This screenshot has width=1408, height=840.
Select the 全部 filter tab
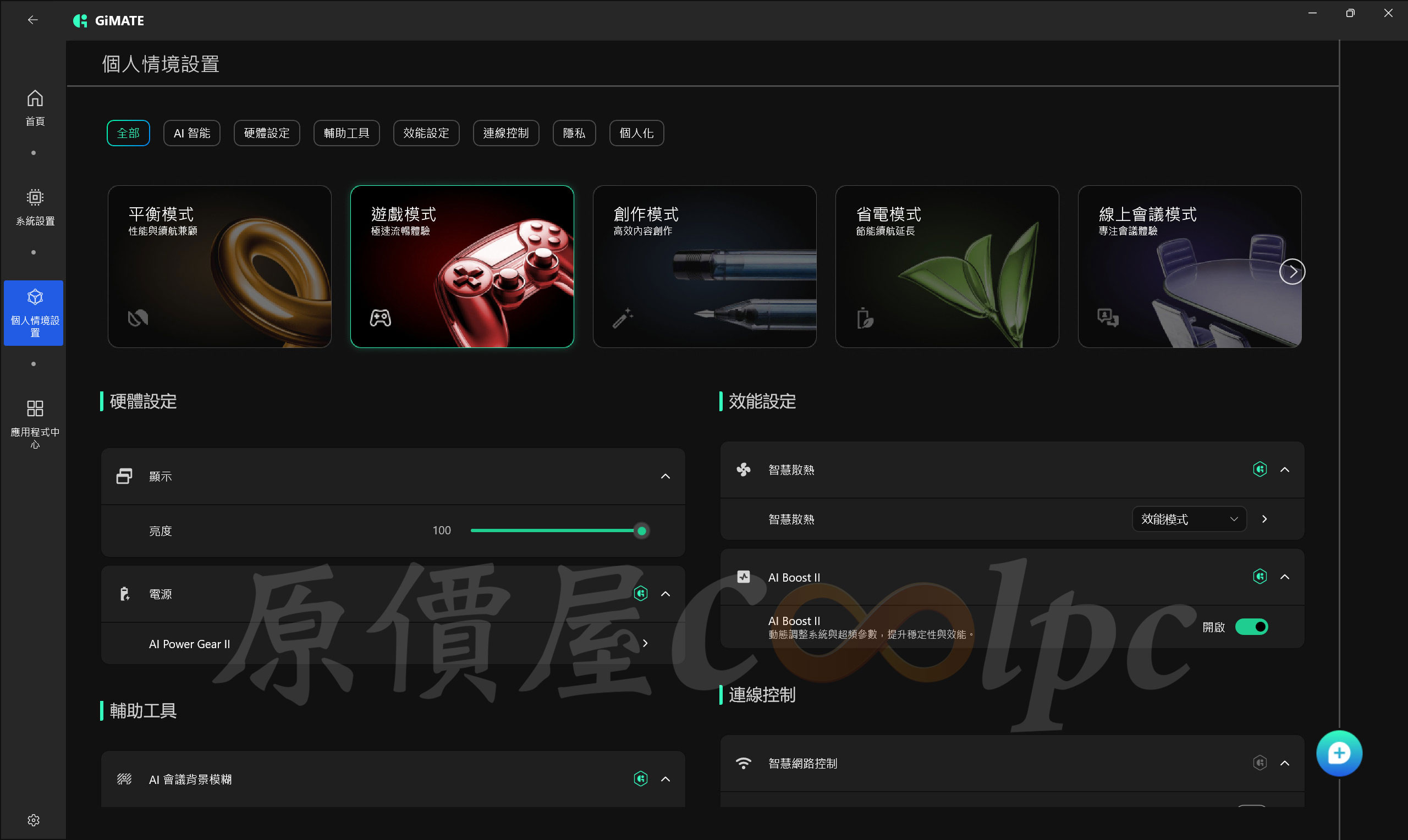128,133
